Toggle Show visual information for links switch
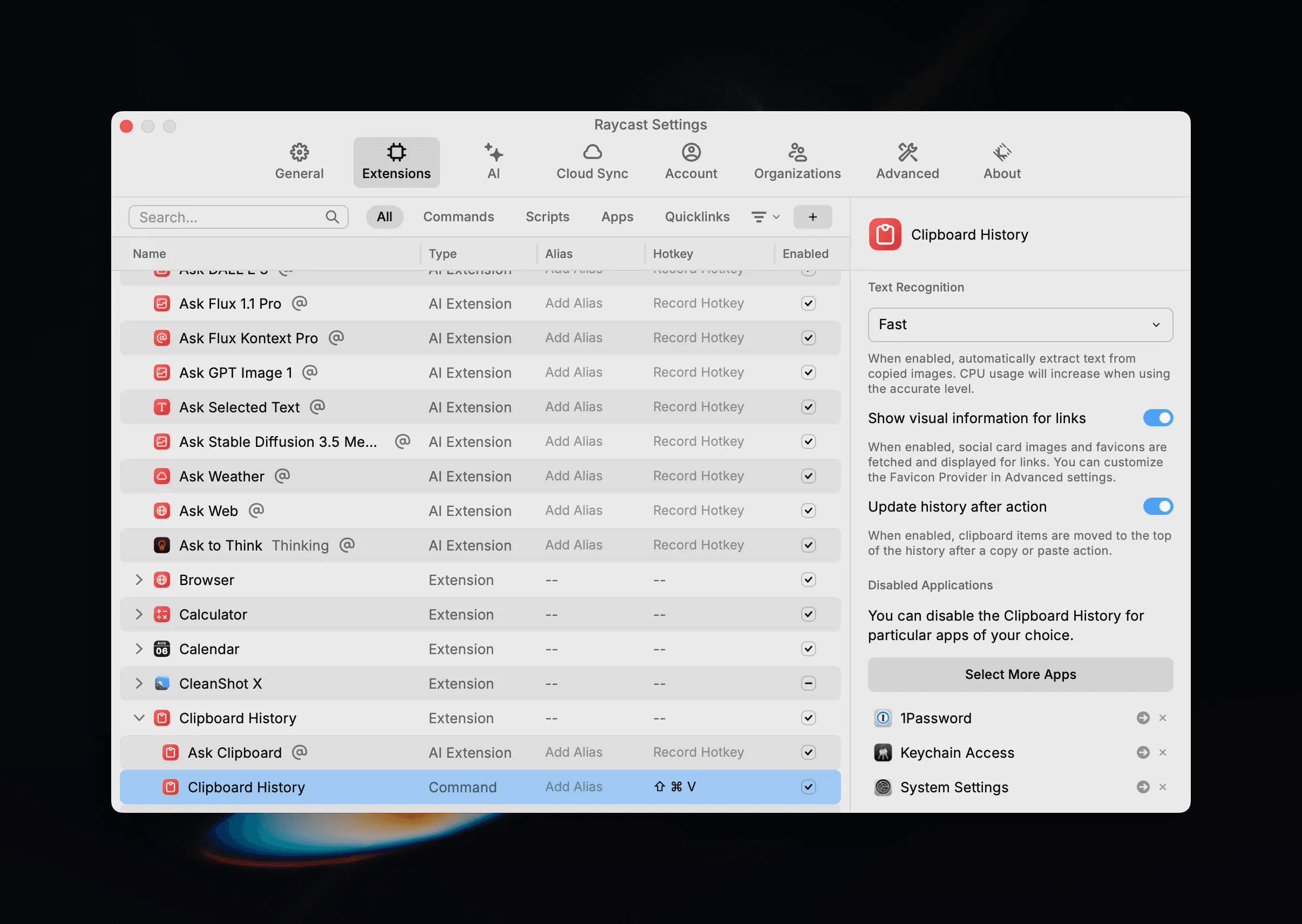 click(1158, 418)
